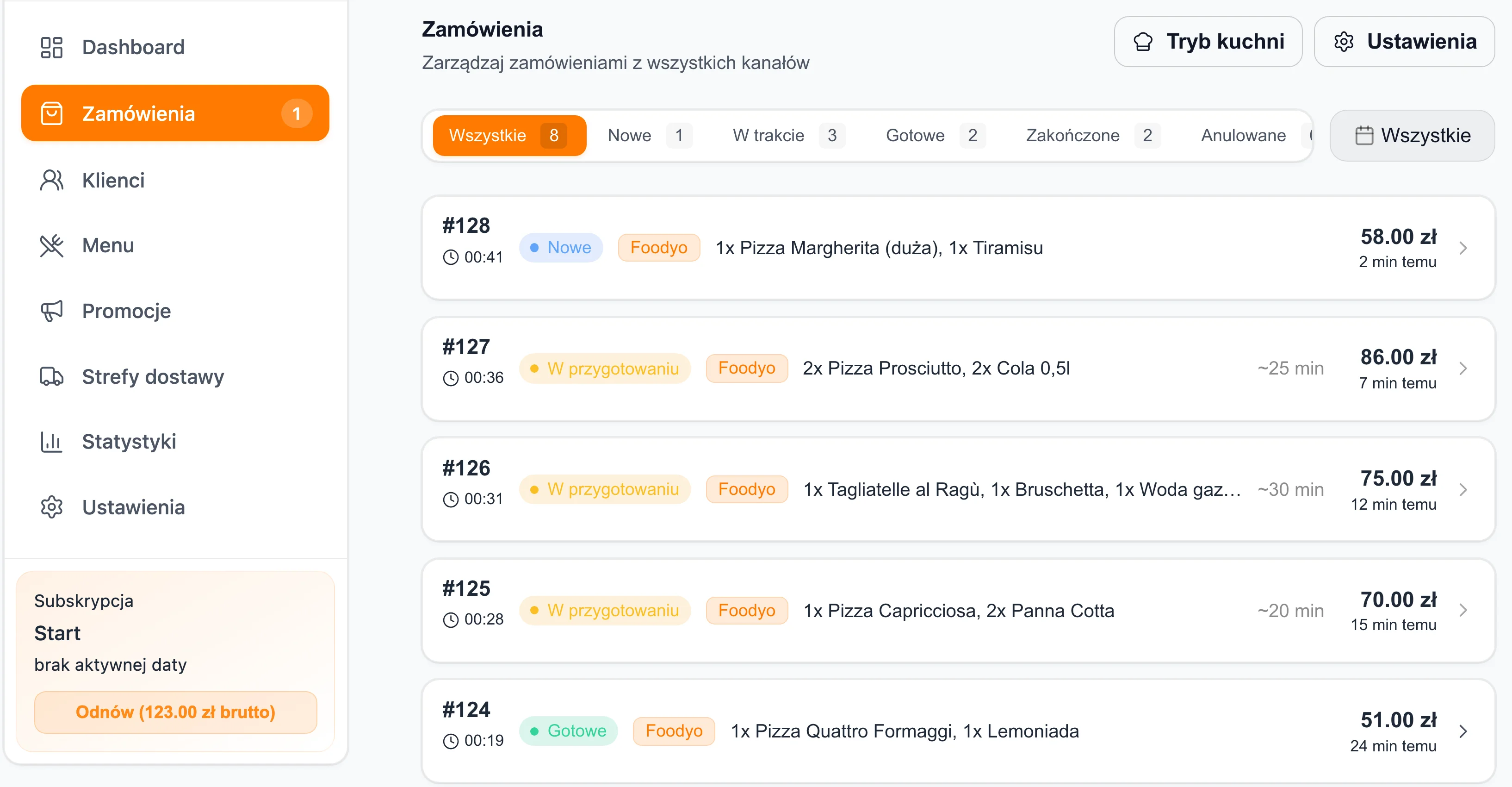Viewport: 1512px width, 787px height.
Task: Switch to the W trakcie tab
Action: coord(788,136)
